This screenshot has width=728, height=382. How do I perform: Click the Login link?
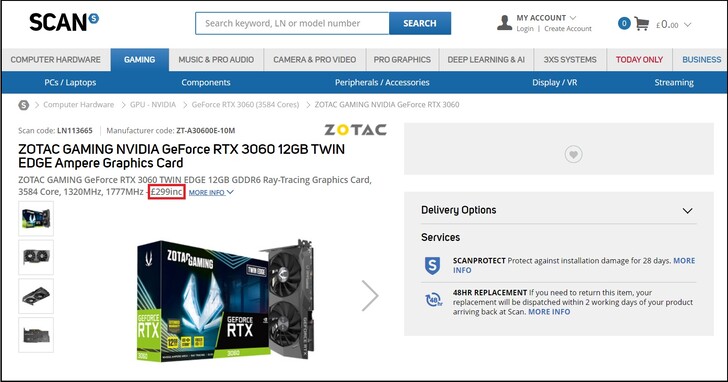click(525, 29)
